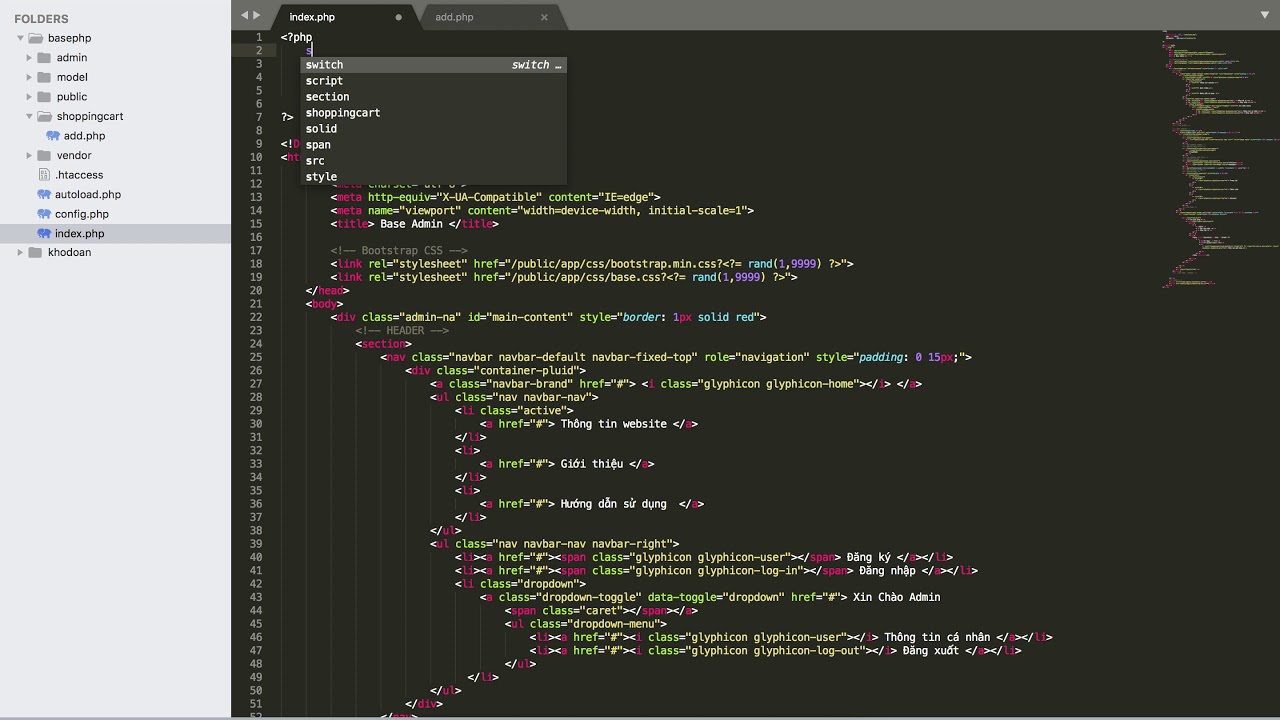Click the vendor folder icon
1280x720 pixels.
coord(44,155)
